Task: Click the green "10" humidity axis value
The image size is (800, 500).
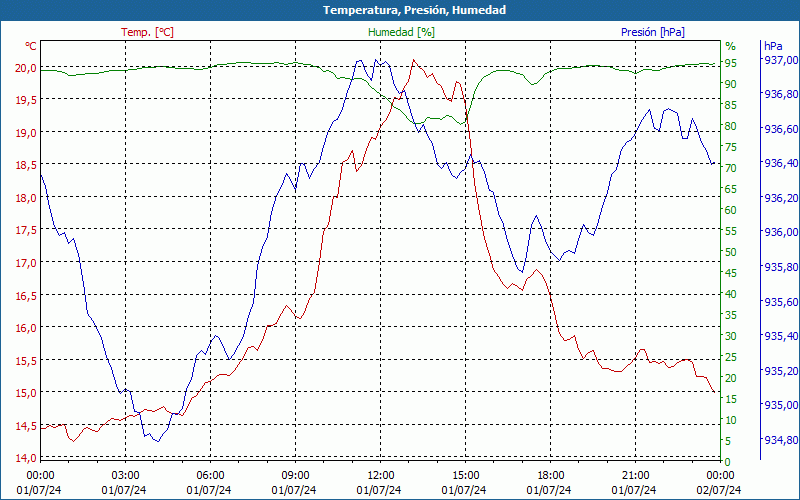Action: point(731,420)
